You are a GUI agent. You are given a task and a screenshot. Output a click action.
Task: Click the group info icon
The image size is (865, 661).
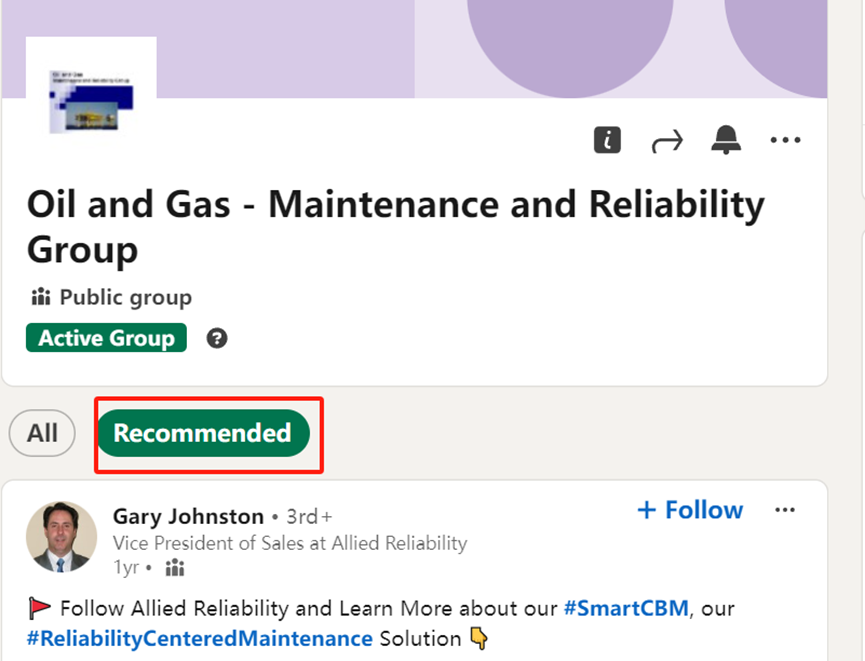pos(607,141)
